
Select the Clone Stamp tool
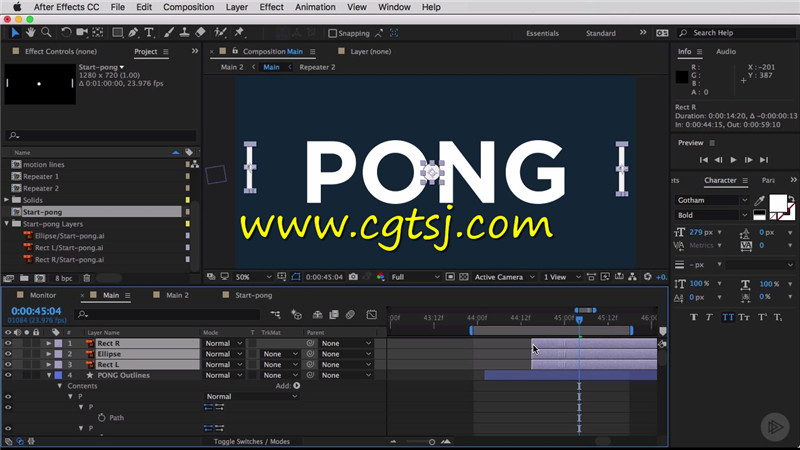[184, 33]
